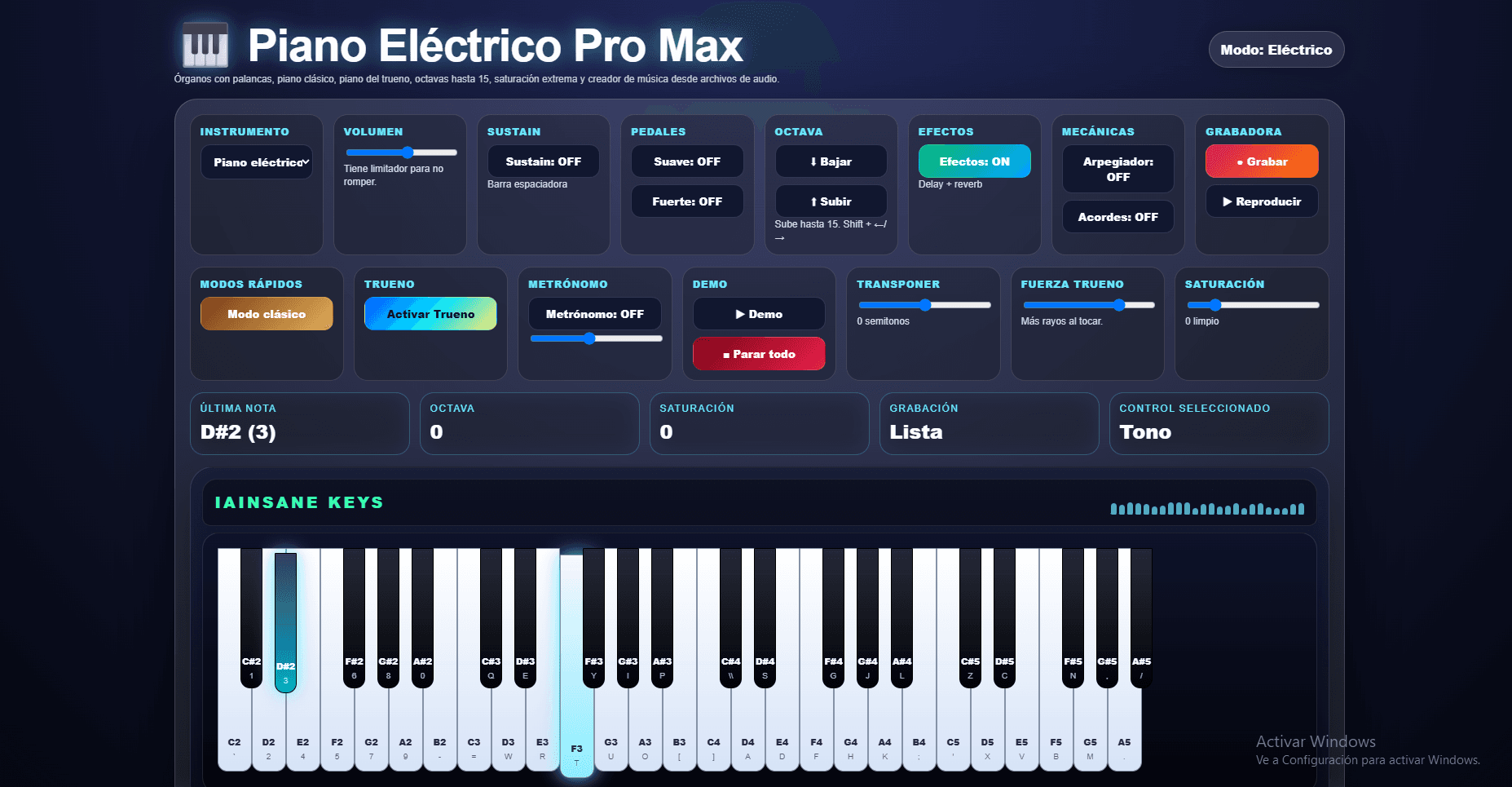Lower the octave with Bajar
This screenshot has height=787, width=1512.
pos(831,161)
